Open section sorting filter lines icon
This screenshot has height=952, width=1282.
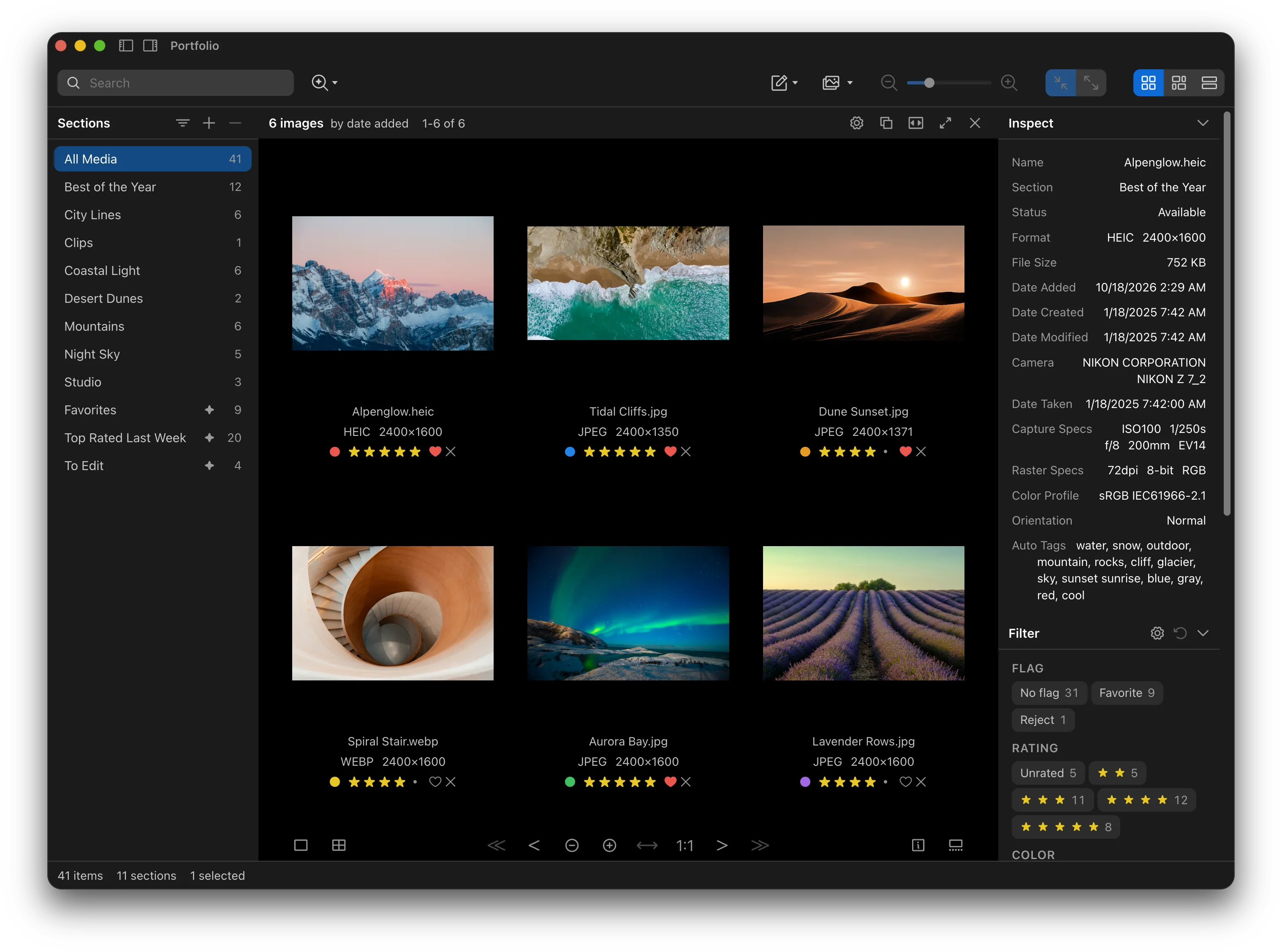pos(183,123)
